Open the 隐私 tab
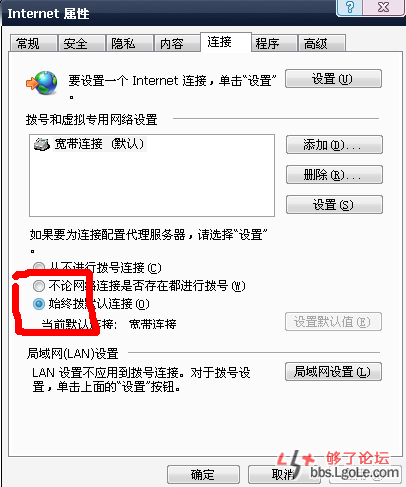The width and height of the screenshot is (406, 487). (130, 43)
